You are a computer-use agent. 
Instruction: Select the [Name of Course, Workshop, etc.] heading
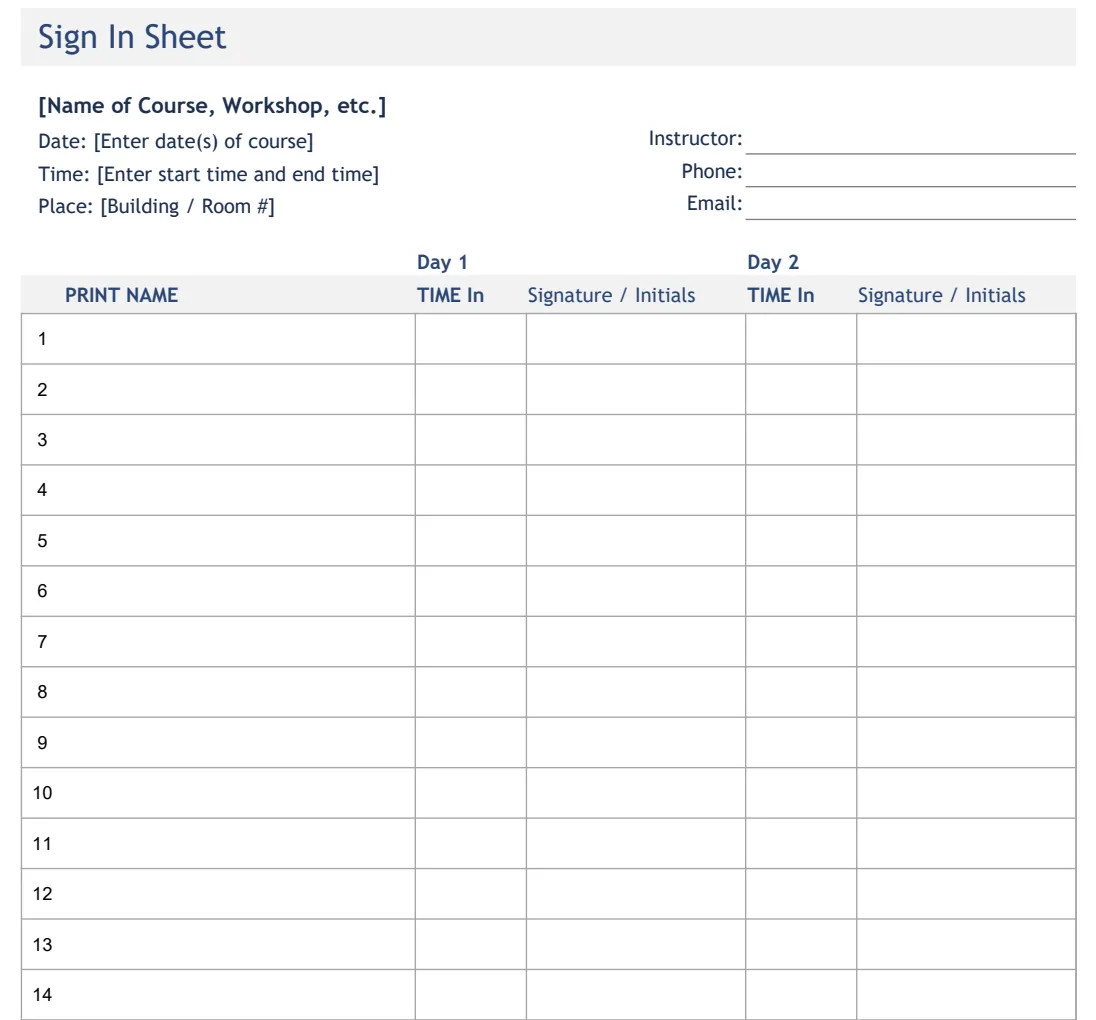212,106
